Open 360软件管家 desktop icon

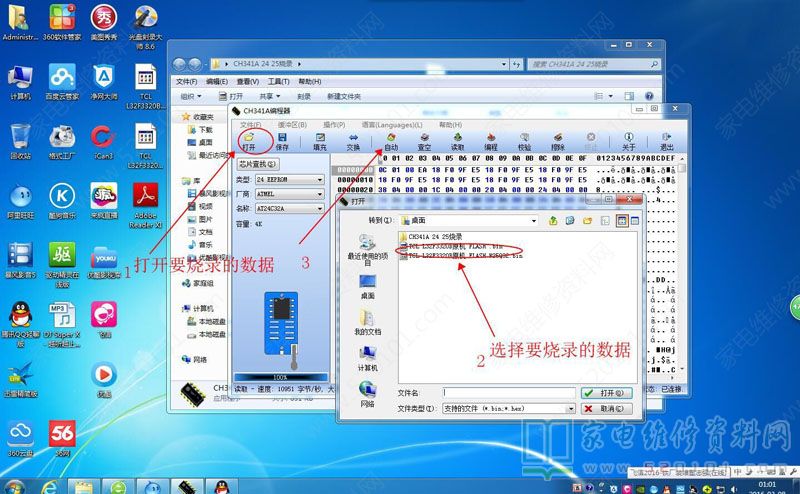[62, 22]
